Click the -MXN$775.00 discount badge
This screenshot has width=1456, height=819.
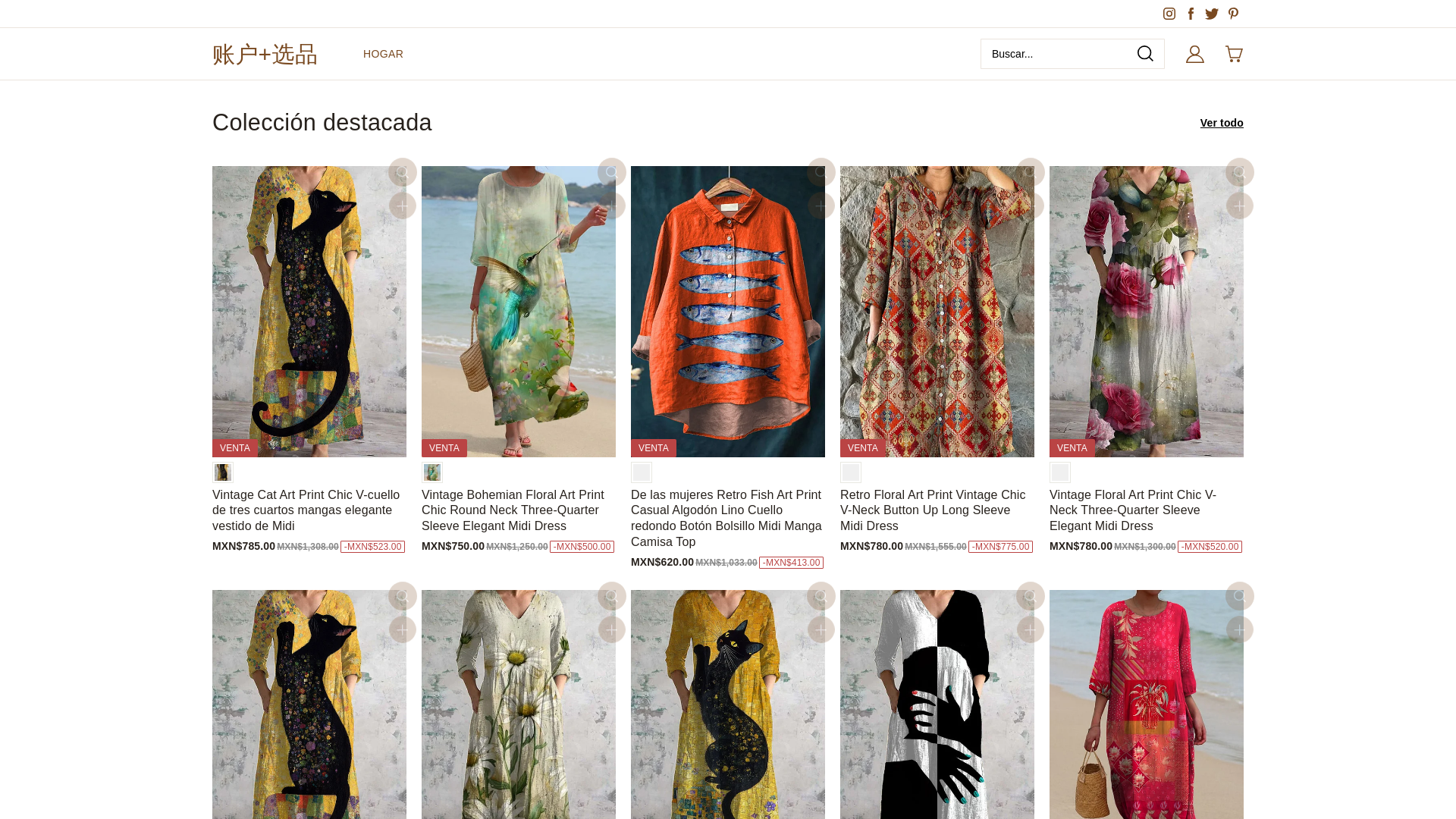1000,547
